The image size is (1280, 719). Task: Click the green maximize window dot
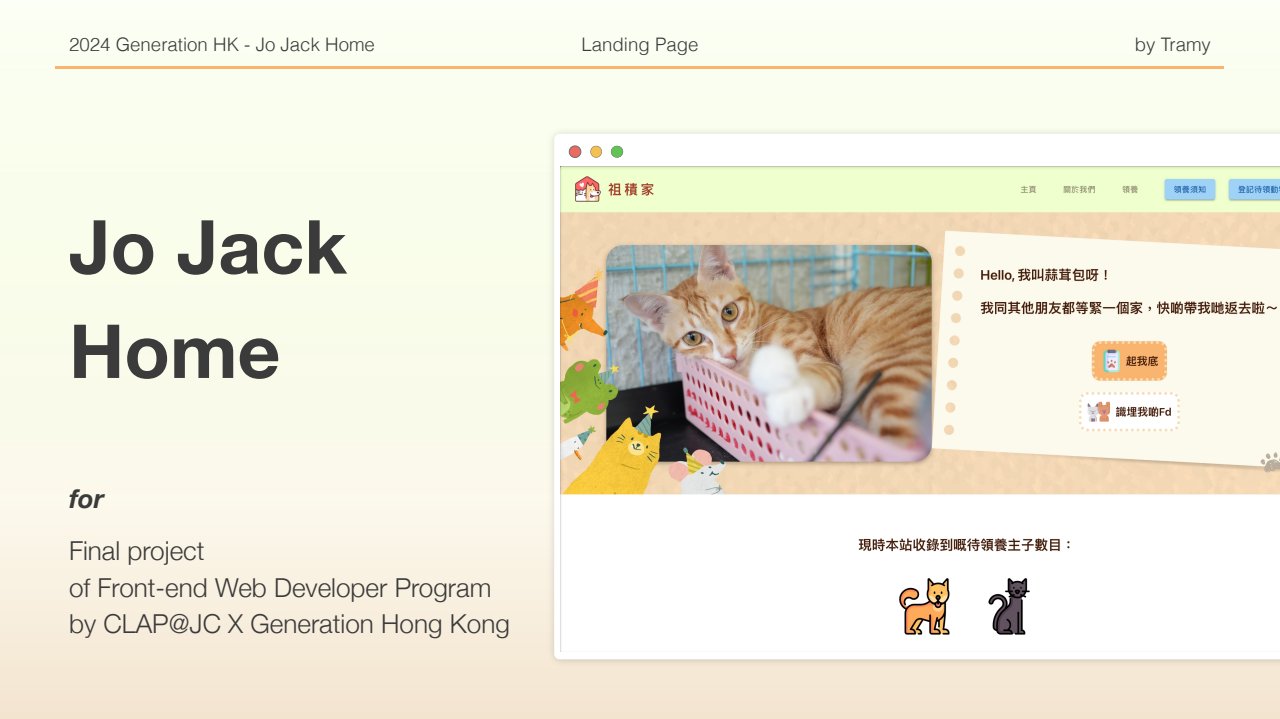tap(617, 152)
